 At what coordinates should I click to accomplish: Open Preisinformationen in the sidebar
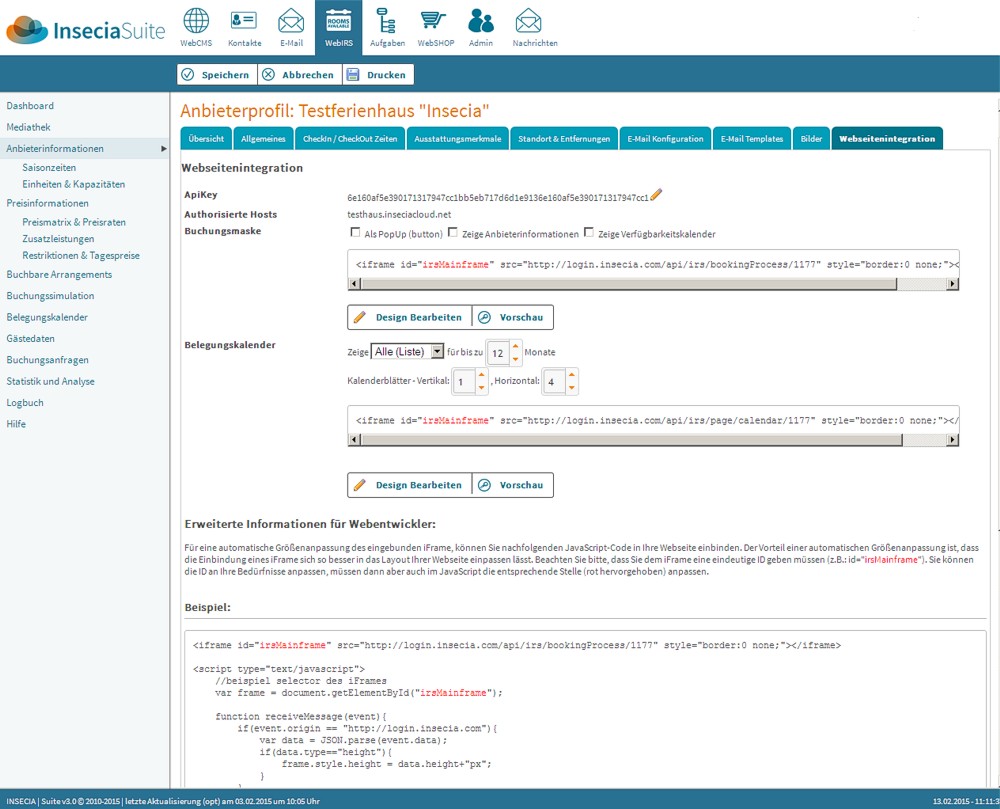tap(47, 203)
